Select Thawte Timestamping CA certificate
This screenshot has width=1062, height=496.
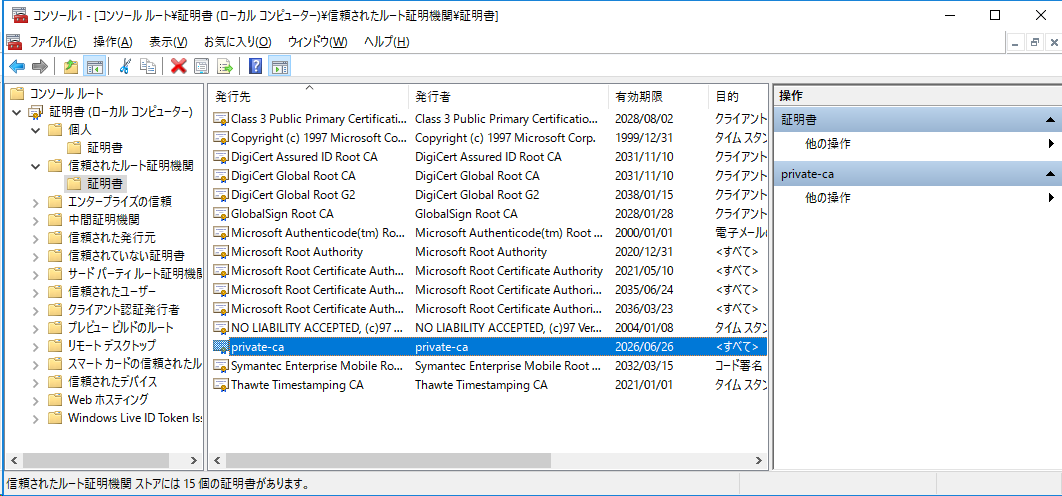489,384
